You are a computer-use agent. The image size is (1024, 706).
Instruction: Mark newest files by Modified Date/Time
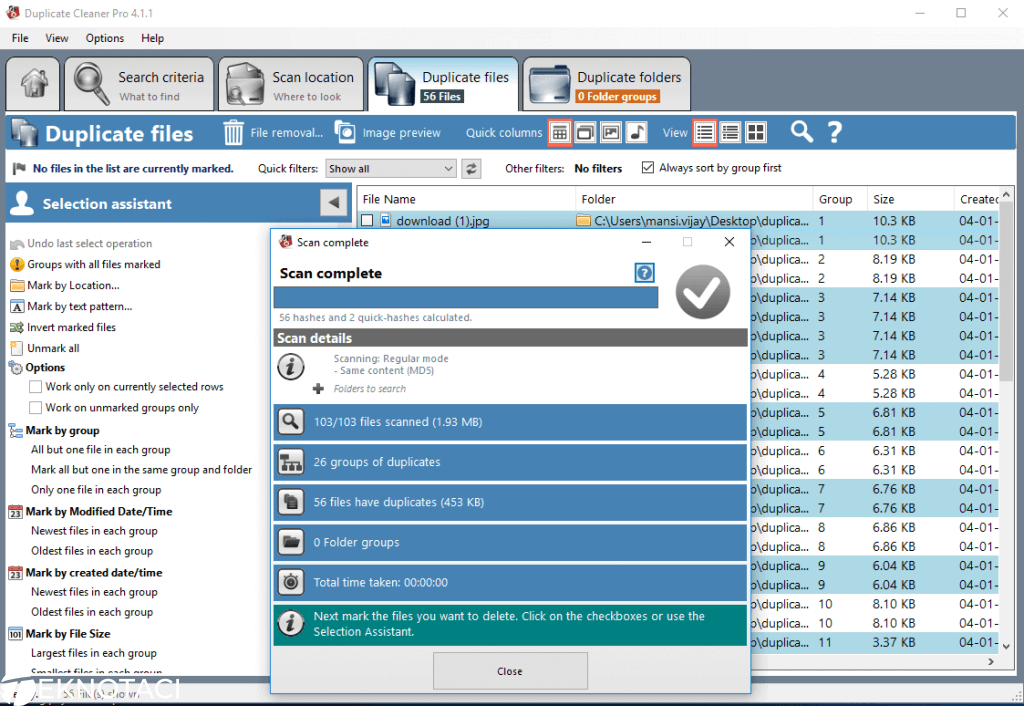point(94,531)
